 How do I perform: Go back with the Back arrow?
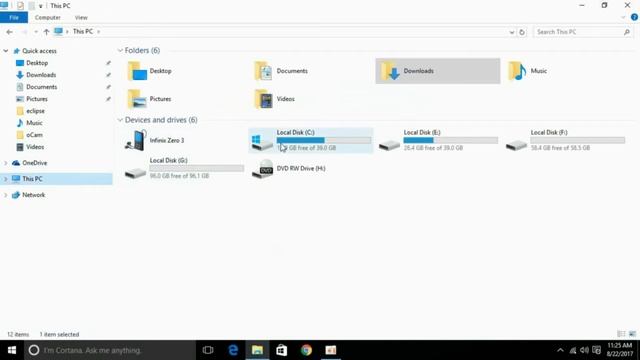coord(9,32)
